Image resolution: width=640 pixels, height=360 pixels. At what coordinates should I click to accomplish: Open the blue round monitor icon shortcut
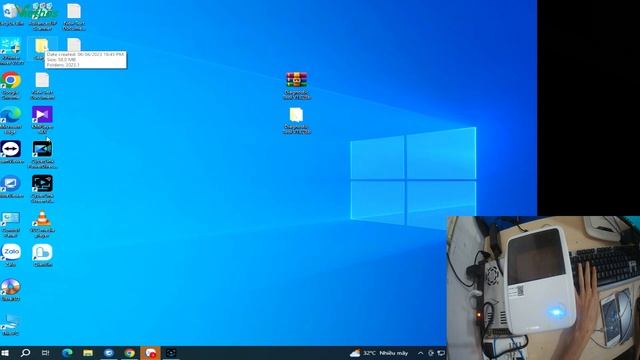(11, 187)
